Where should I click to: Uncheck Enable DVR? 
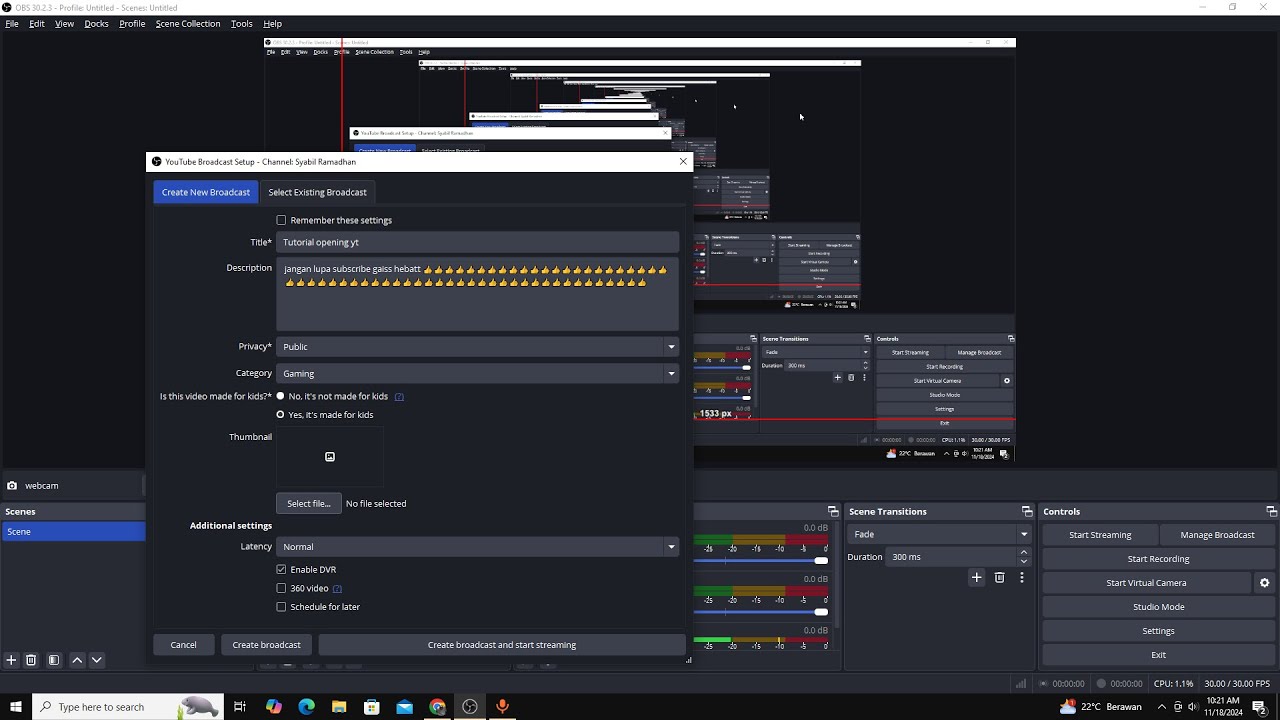[x=281, y=569]
